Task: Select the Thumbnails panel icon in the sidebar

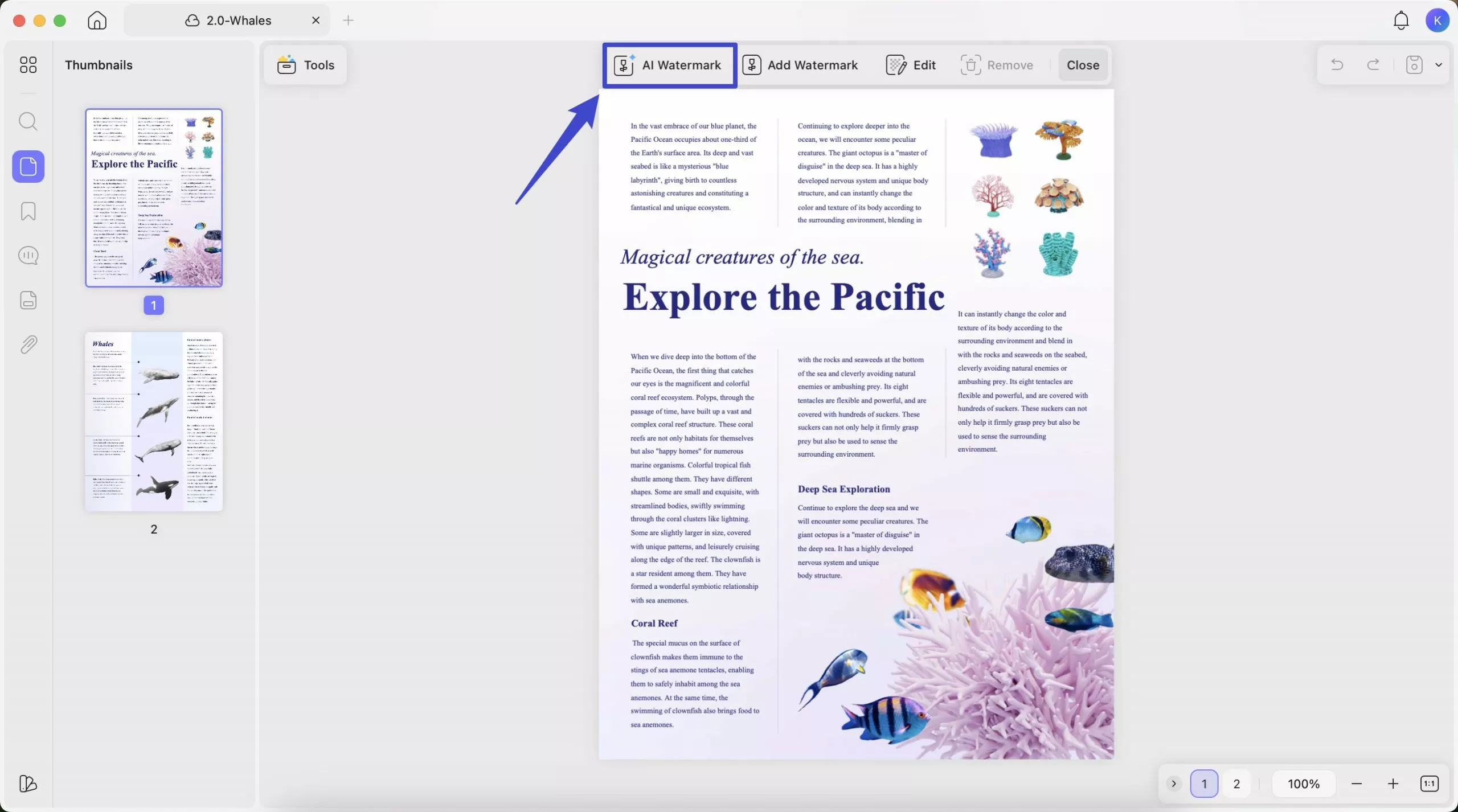Action: 28,167
